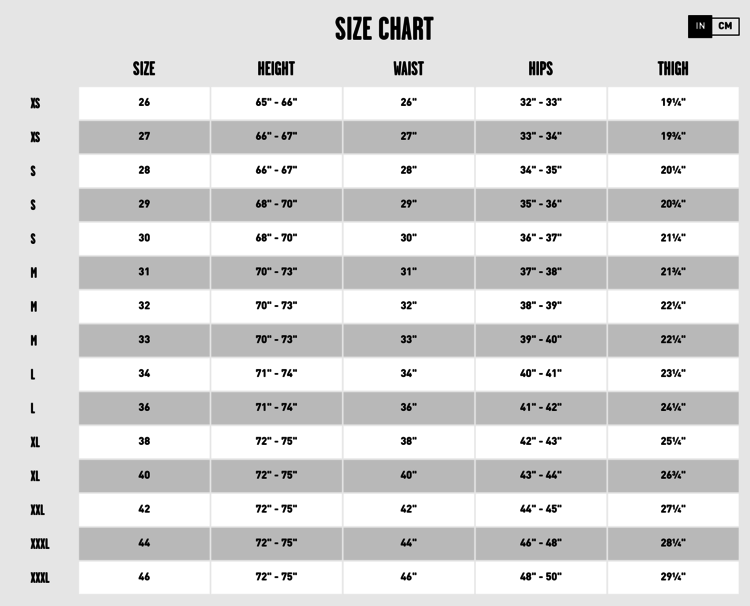Screen dimensions: 750x606
Task: Switch units to CM
Action: click(726, 26)
